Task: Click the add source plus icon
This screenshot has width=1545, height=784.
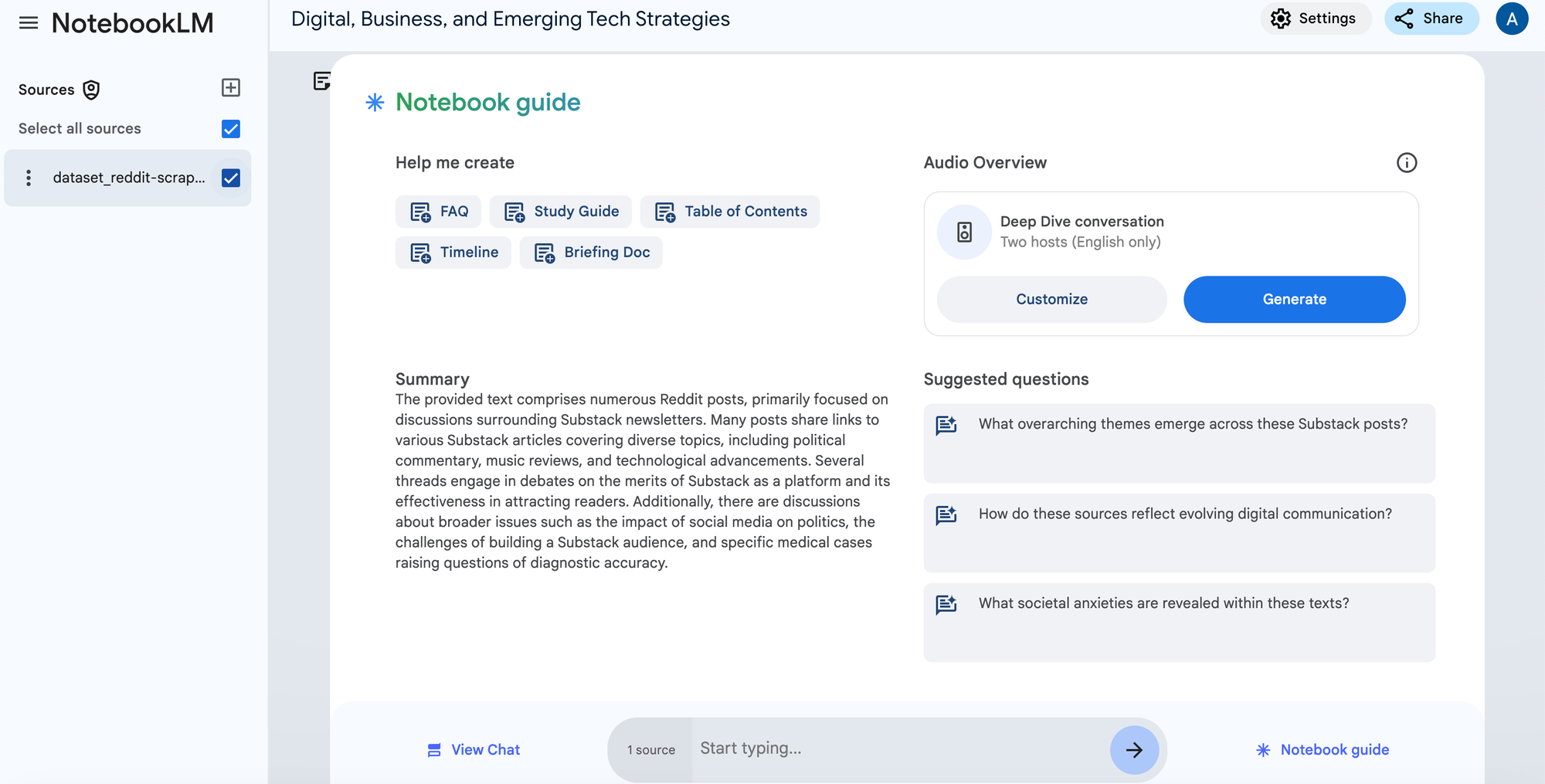Action: click(x=230, y=88)
